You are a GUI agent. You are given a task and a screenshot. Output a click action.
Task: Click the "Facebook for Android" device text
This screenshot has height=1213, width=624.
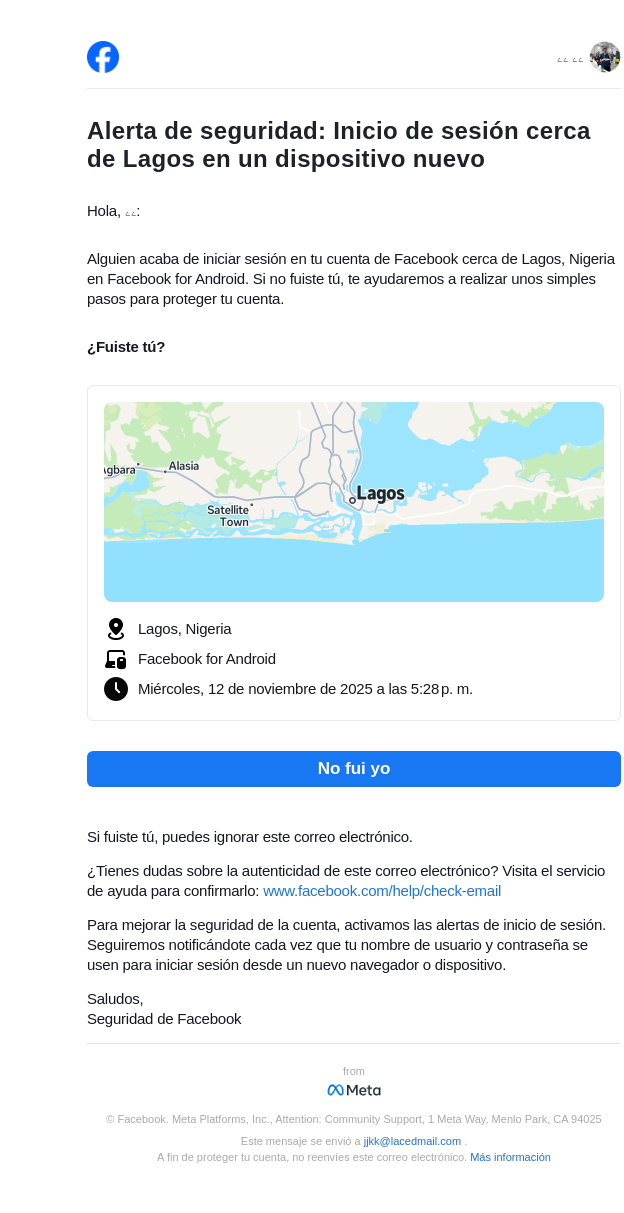coord(207,659)
